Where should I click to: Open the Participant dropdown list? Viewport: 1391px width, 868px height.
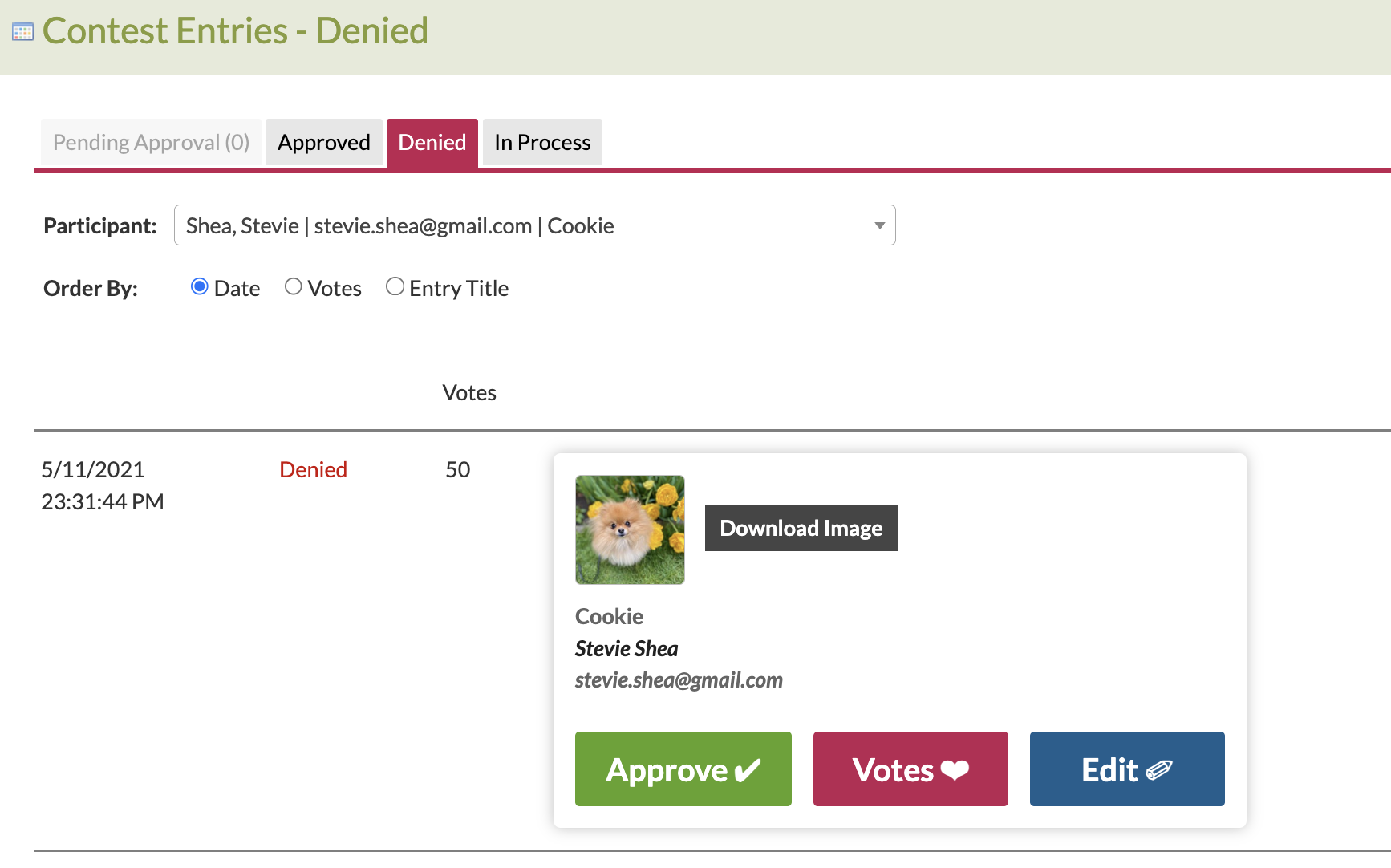(x=535, y=225)
